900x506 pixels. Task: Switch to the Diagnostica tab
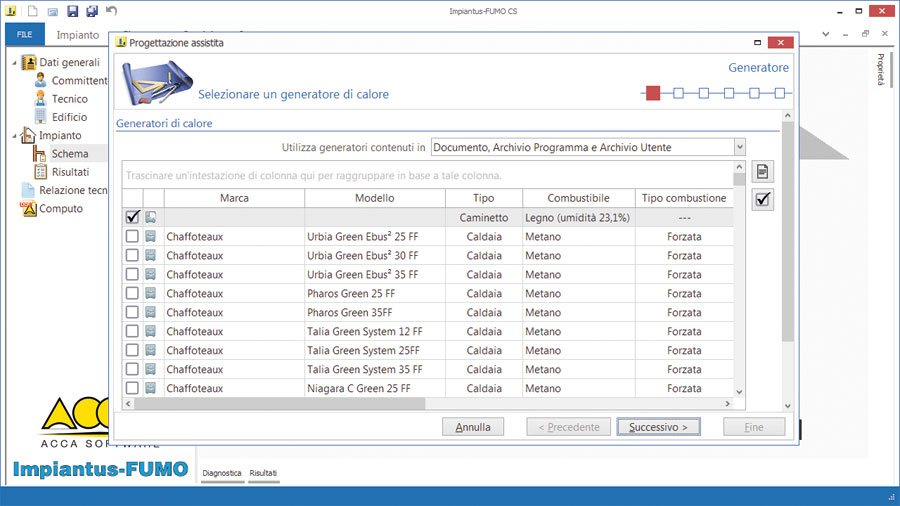222,473
